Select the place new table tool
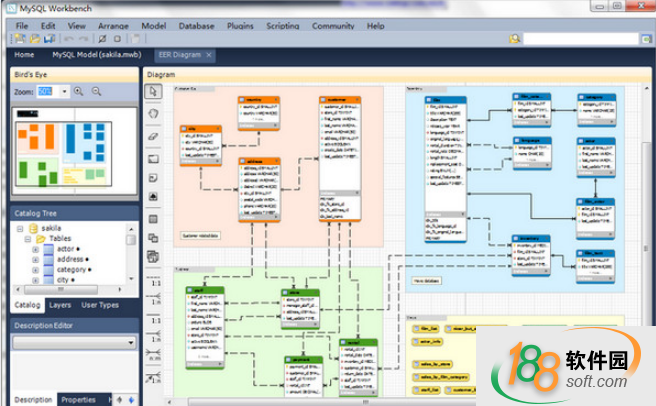The width and height of the screenshot is (656, 406). tap(154, 218)
